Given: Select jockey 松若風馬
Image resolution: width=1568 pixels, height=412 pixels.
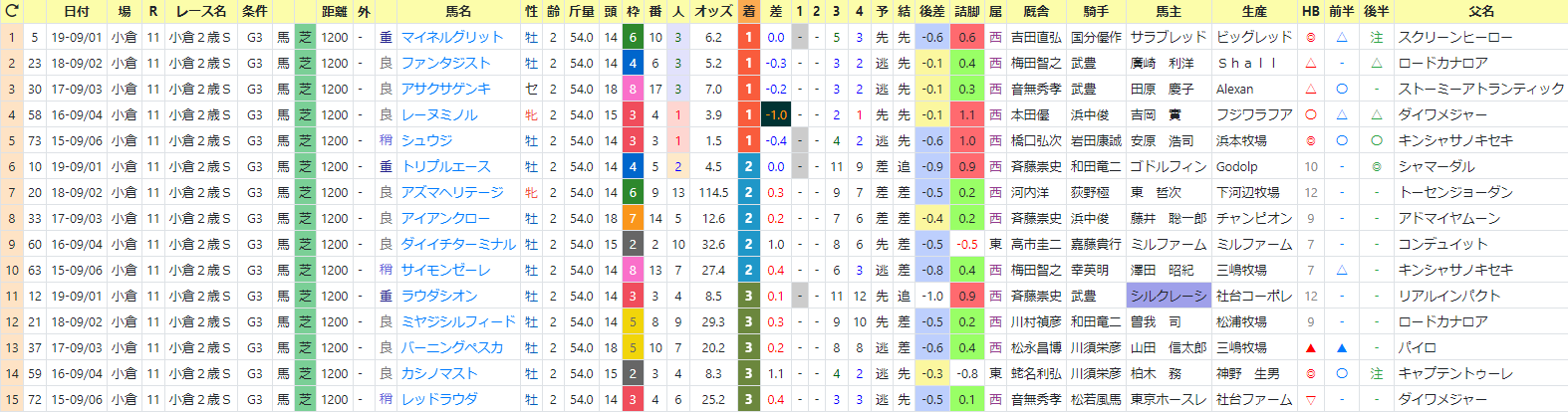Looking at the screenshot, I should pos(1096,399).
